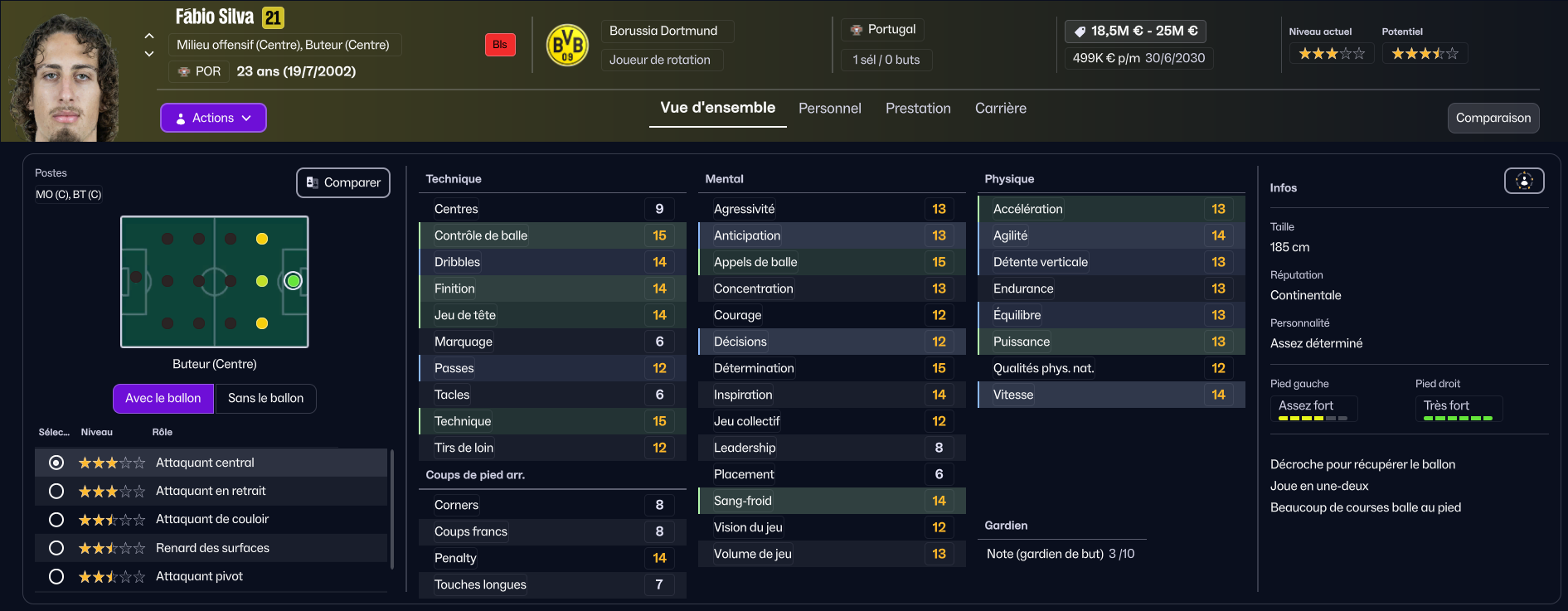Click the red Bls injury status icon
The image size is (1568, 611).
click(x=500, y=45)
